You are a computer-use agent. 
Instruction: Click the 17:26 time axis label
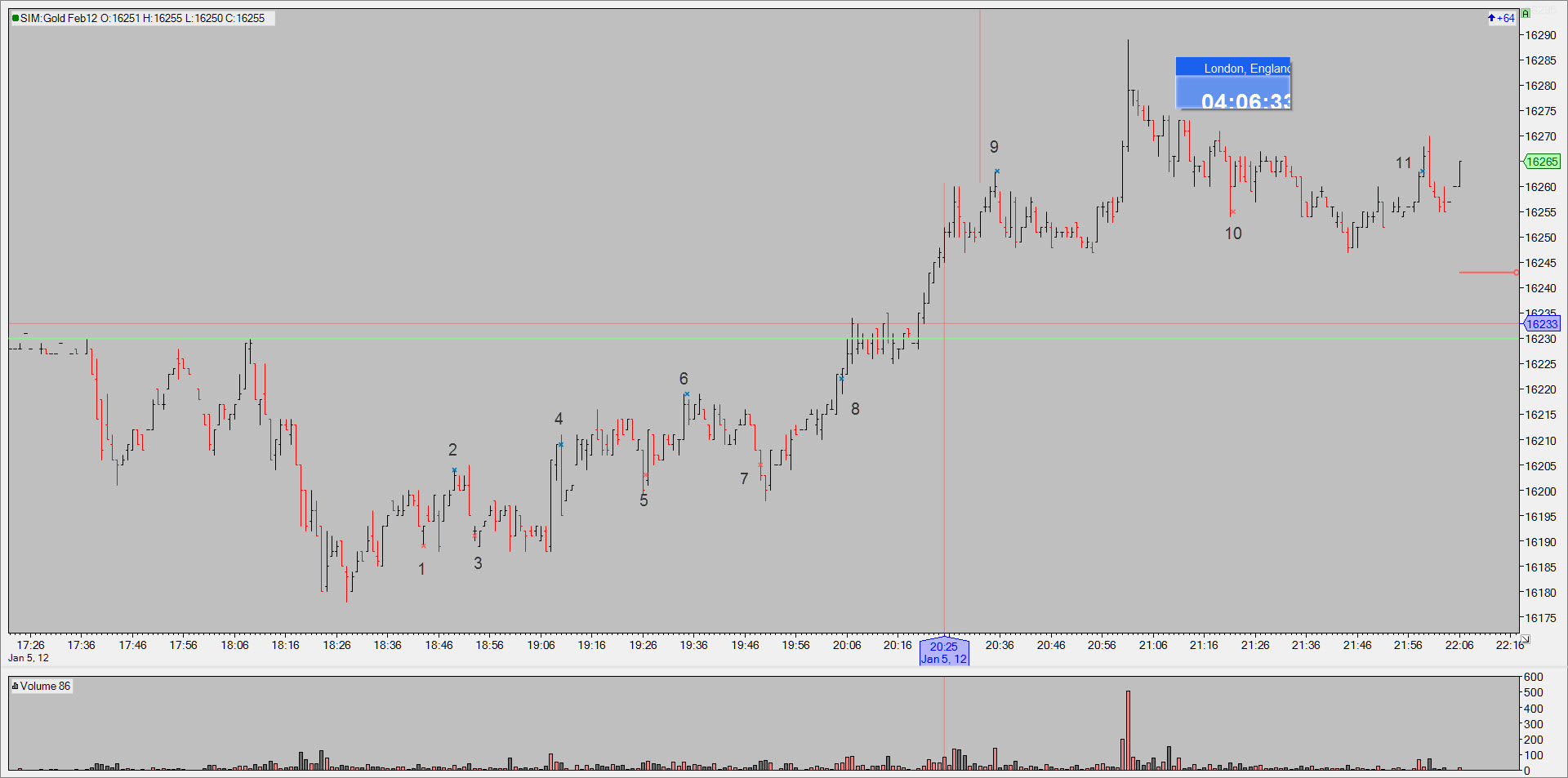tap(30, 645)
